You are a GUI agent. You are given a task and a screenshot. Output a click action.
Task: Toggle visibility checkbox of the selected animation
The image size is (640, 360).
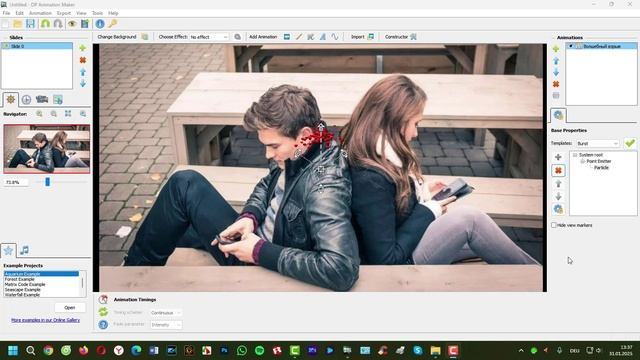(571, 46)
